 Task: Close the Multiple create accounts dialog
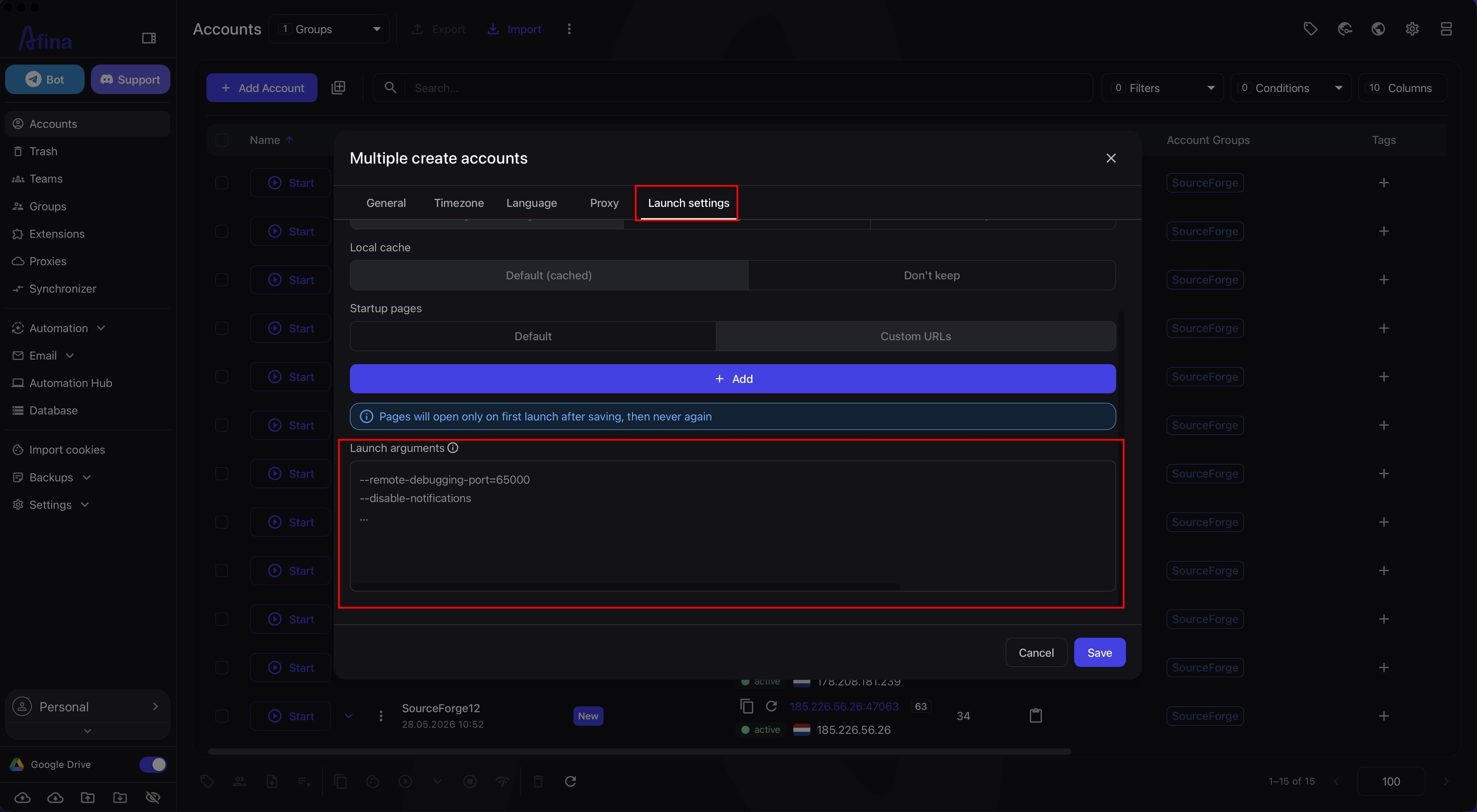pyautogui.click(x=1110, y=158)
